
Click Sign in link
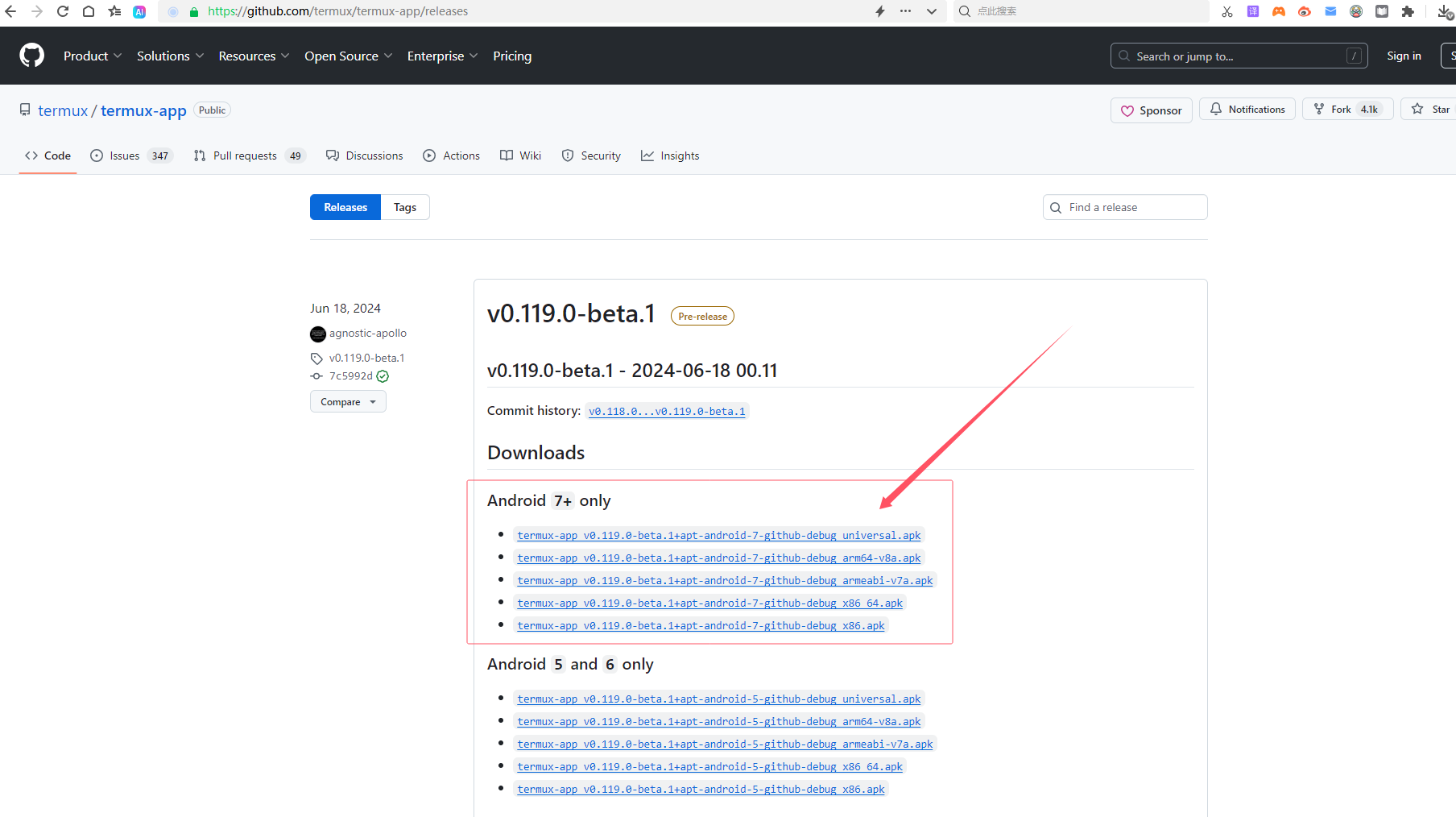1404,56
